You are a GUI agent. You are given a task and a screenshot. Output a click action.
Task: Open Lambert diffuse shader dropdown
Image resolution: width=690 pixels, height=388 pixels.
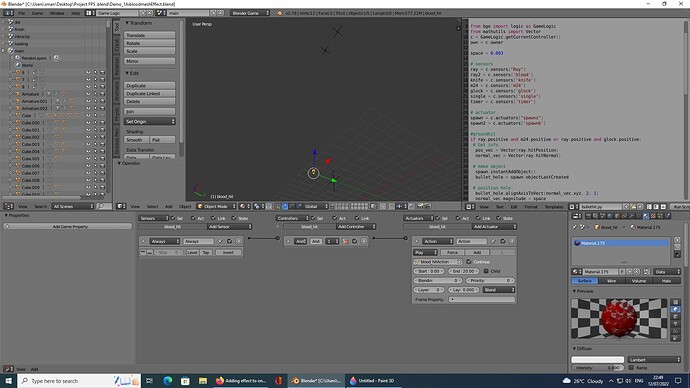tap(654, 359)
